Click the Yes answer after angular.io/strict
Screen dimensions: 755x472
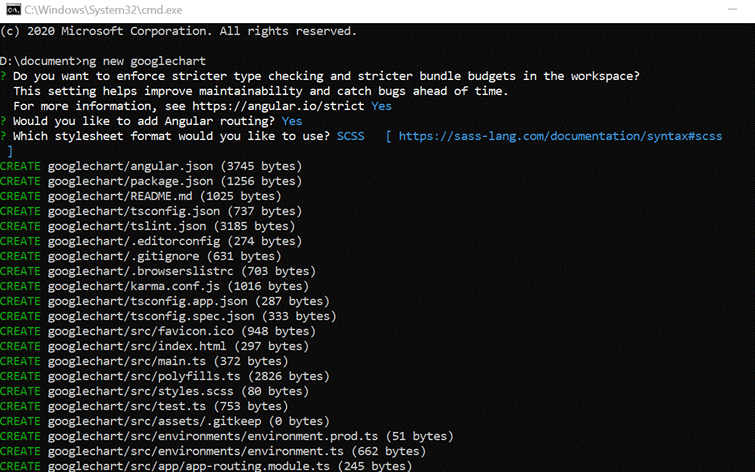tap(381, 106)
